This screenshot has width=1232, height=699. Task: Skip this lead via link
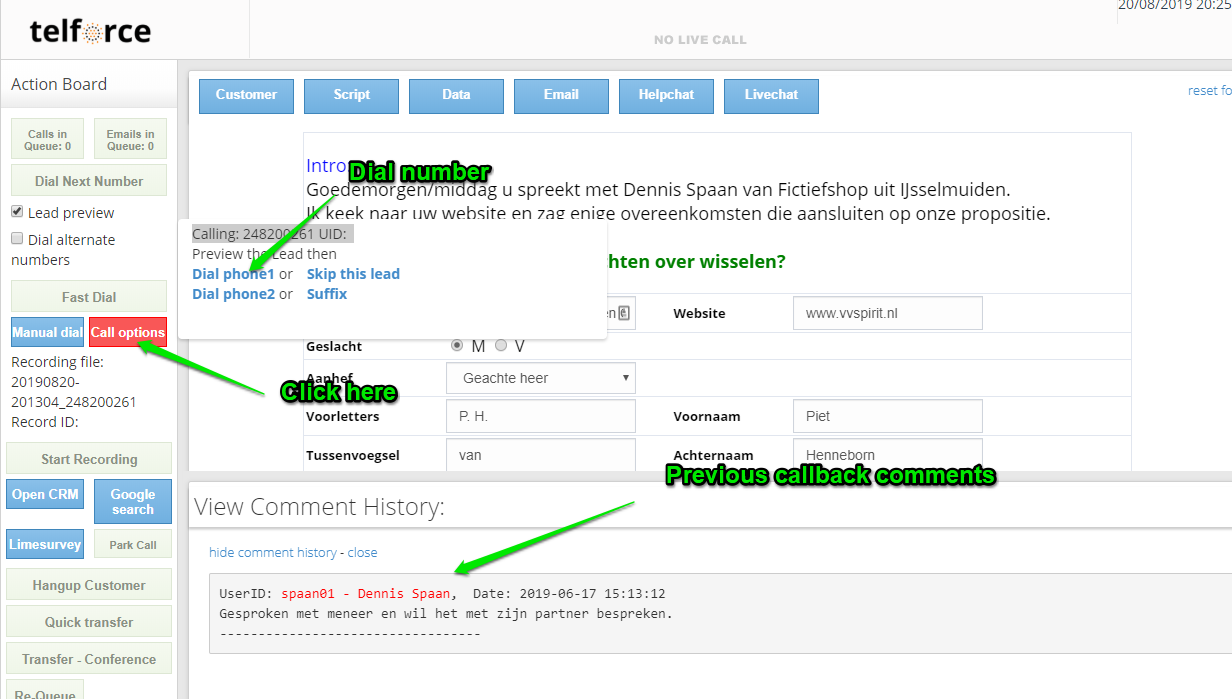353,274
